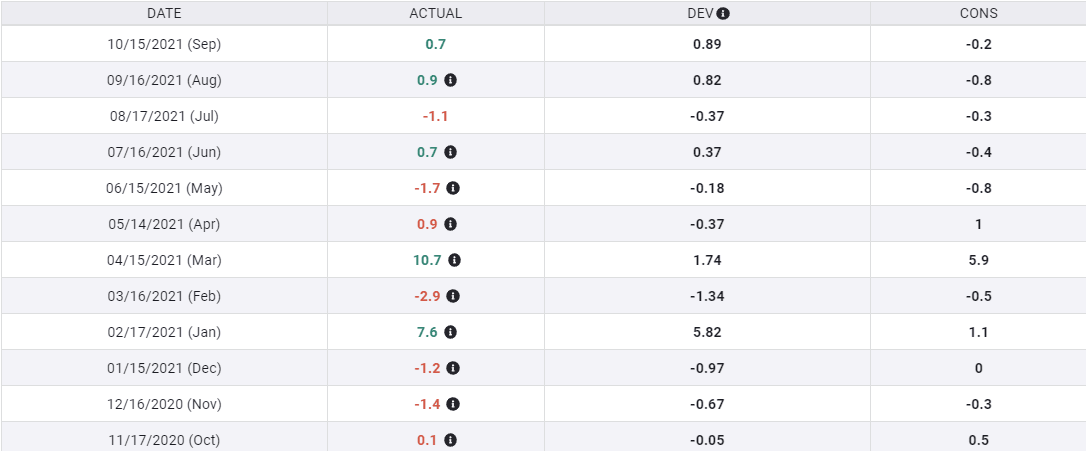
Task: Click info icon beside 0.1 for Oct
Action: click(x=451, y=440)
